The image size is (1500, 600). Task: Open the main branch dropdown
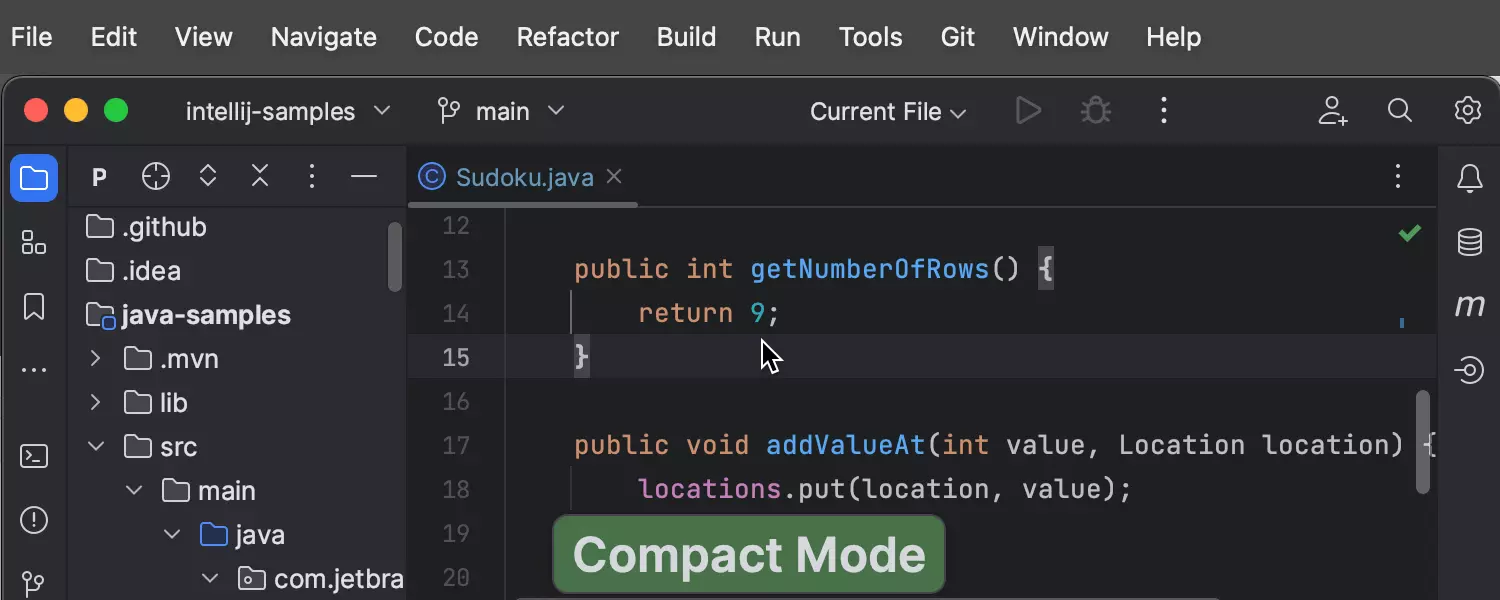coord(502,111)
